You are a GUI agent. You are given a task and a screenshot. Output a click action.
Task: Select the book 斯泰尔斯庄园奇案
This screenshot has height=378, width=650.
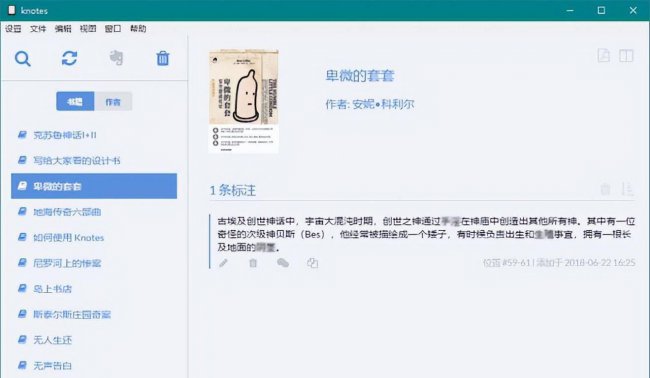[94, 315]
